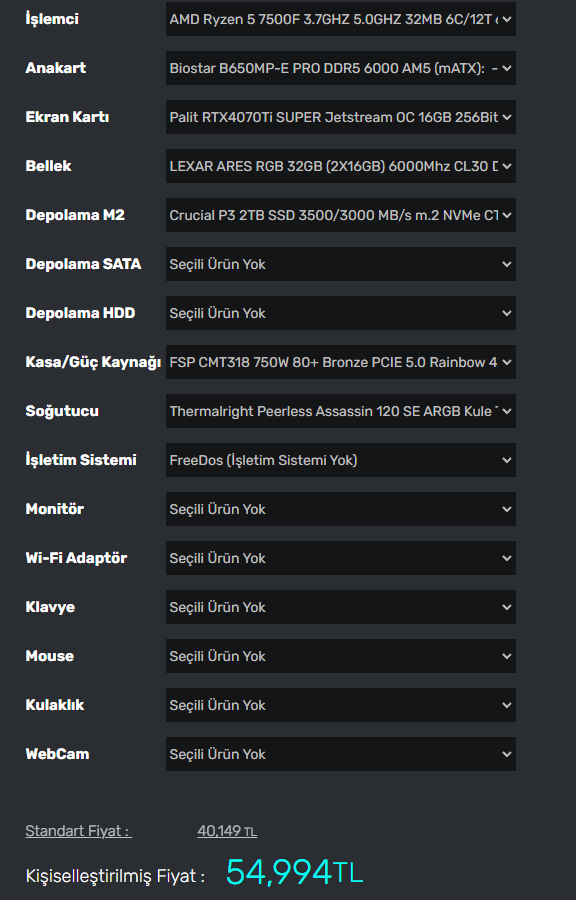Viewport: 576px width, 900px height.
Task: Open the Wi-Fi Adaptör dropdown
Action: click(x=341, y=558)
